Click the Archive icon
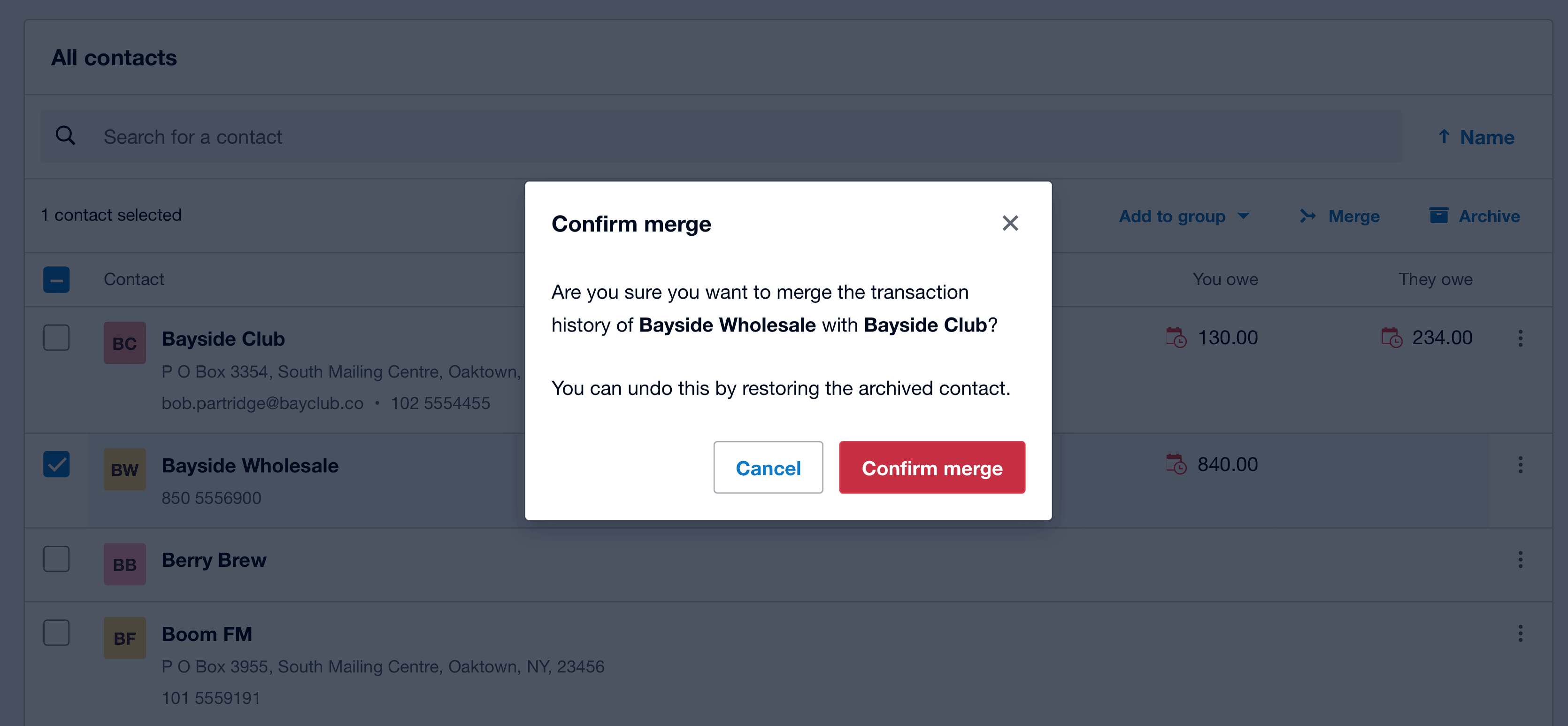This screenshot has width=1568, height=726. [x=1438, y=215]
